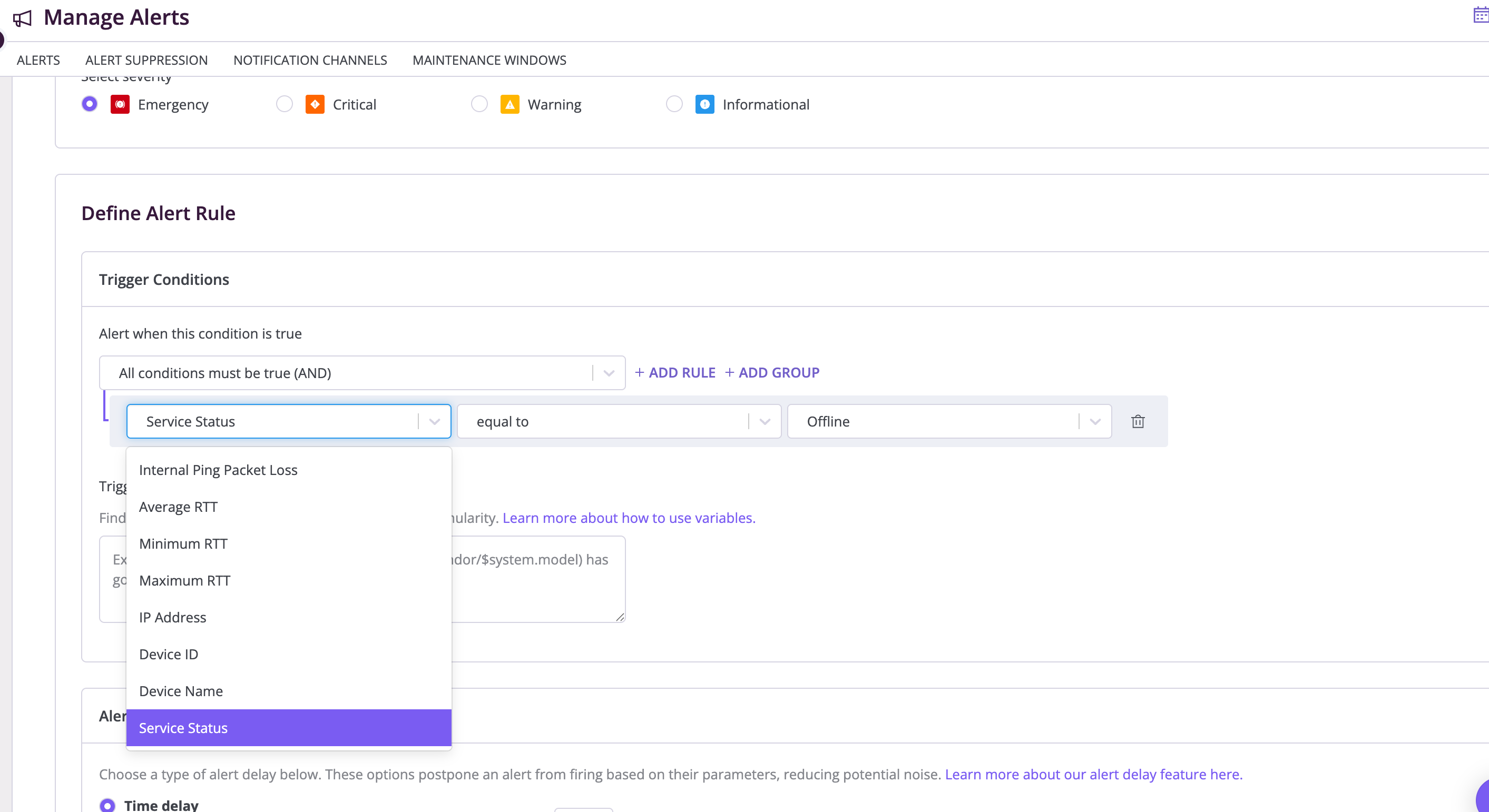Choose Average RTT from the list
This screenshot has width=1489, height=812.
(288, 507)
